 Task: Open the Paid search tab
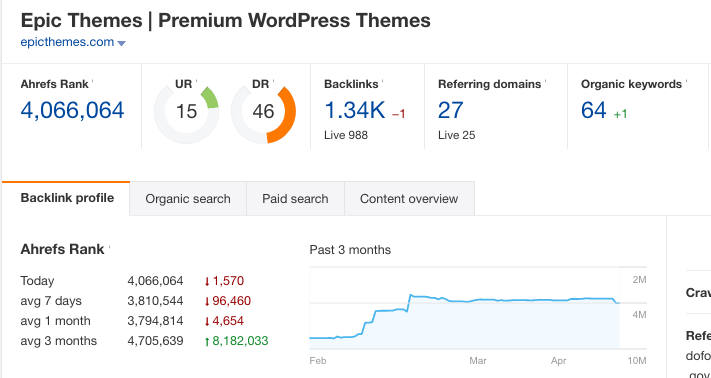pos(295,199)
